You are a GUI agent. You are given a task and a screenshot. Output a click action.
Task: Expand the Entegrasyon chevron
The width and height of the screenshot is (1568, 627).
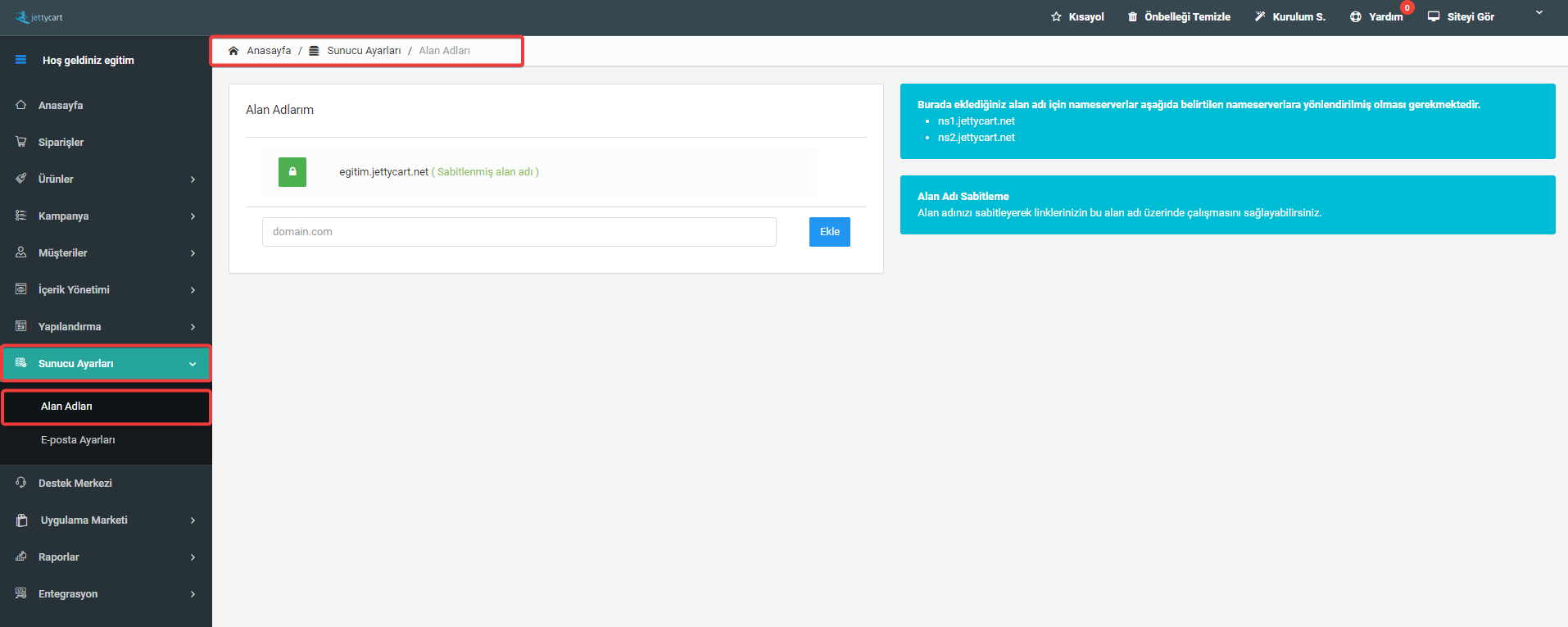193,594
